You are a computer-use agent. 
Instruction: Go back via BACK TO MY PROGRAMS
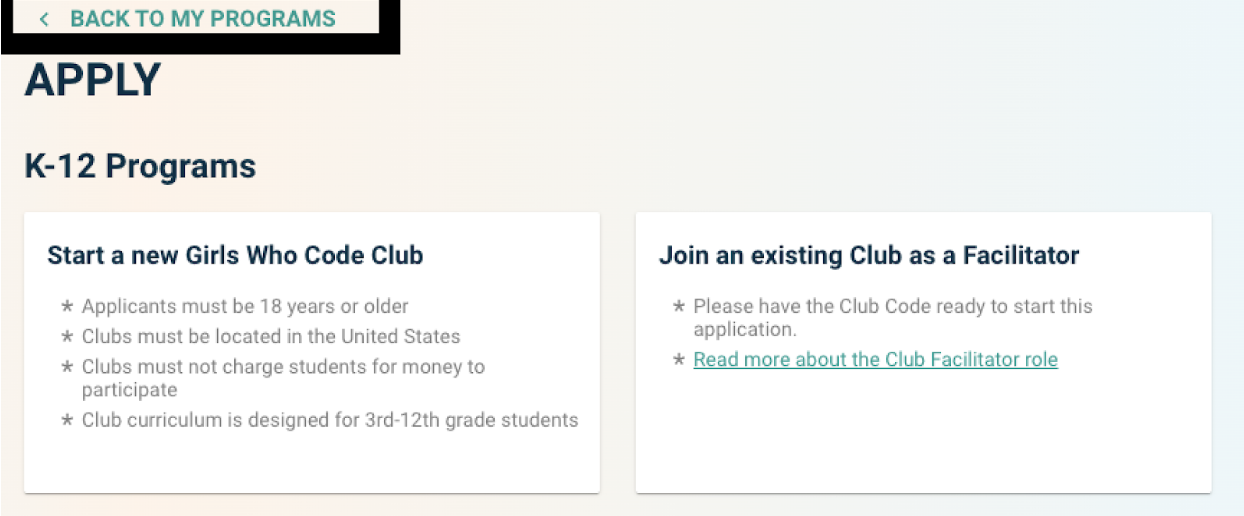tap(202, 19)
